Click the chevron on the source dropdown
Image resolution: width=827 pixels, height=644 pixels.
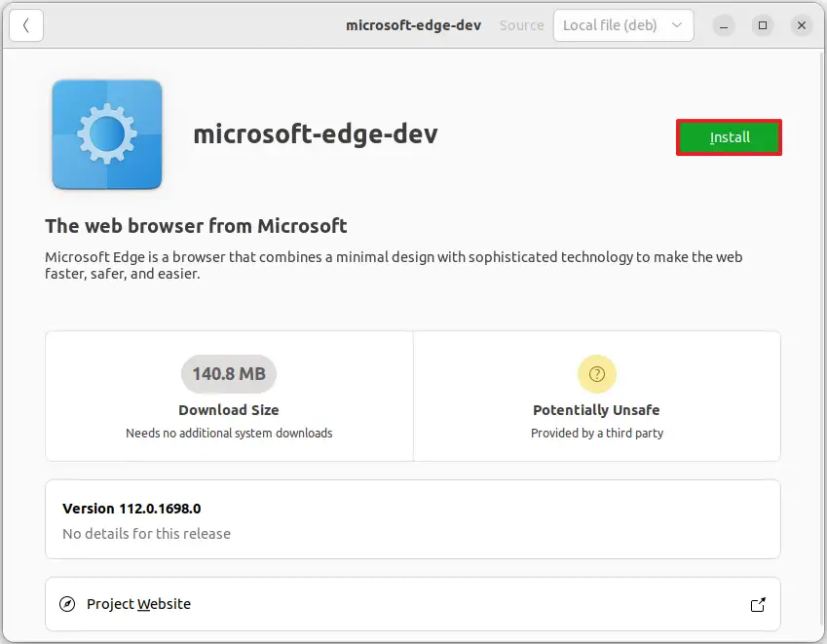coord(676,25)
